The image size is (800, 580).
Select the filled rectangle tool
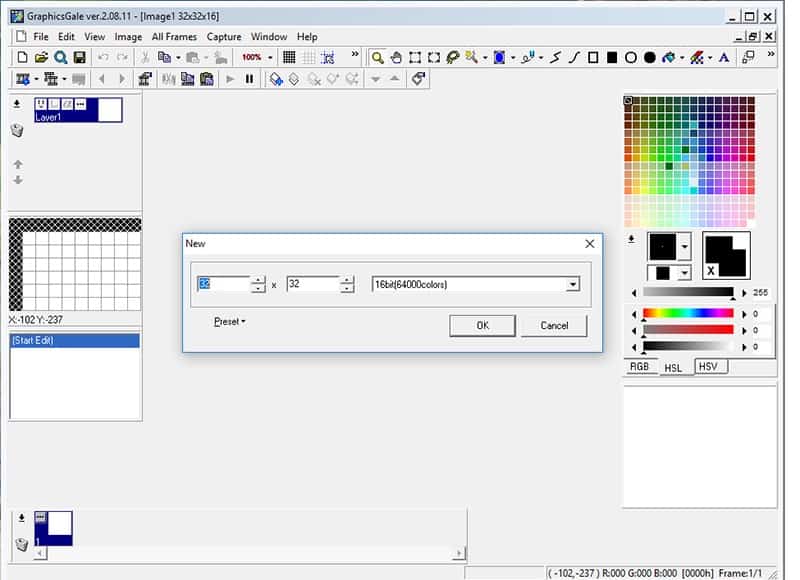(x=612, y=58)
